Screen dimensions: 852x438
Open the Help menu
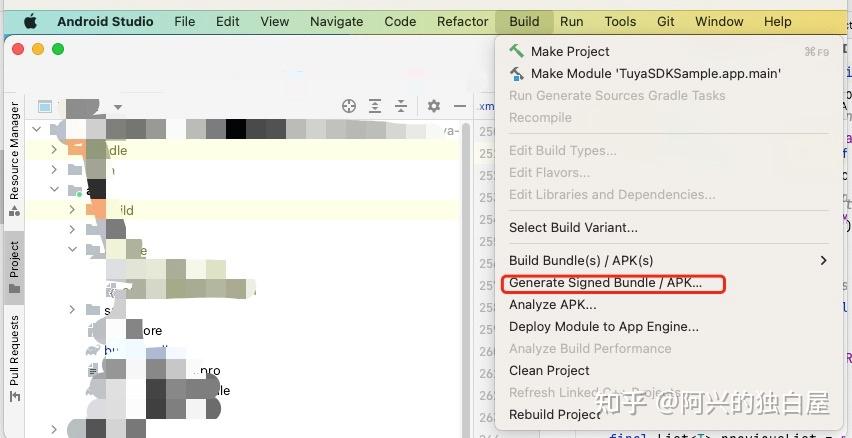[x=777, y=22]
